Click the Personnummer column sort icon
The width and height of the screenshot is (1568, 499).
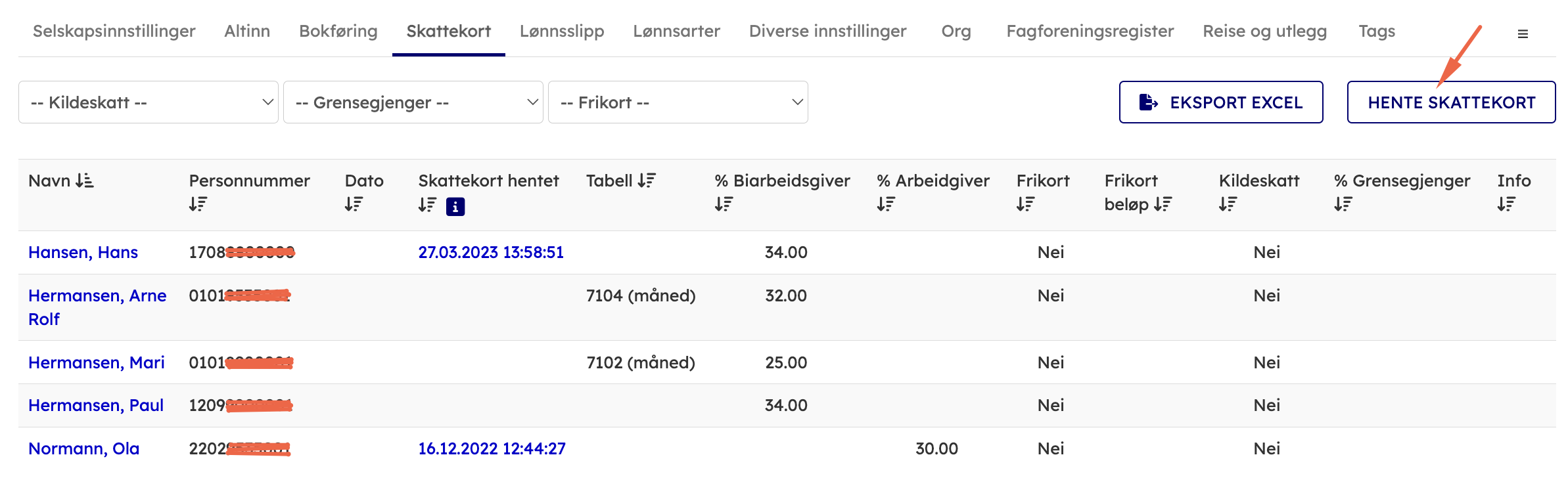[x=198, y=205]
